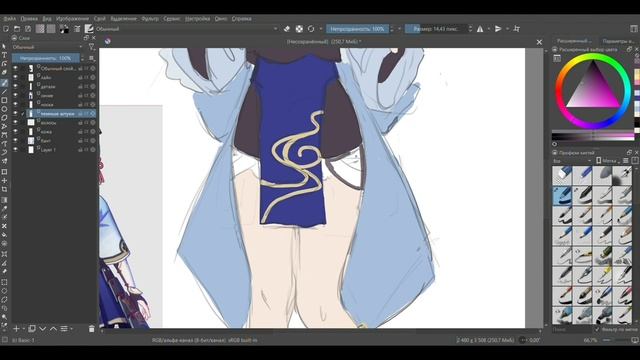This screenshot has height=360, width=640.
Task: Open the Слой menu
Action: 100,19
